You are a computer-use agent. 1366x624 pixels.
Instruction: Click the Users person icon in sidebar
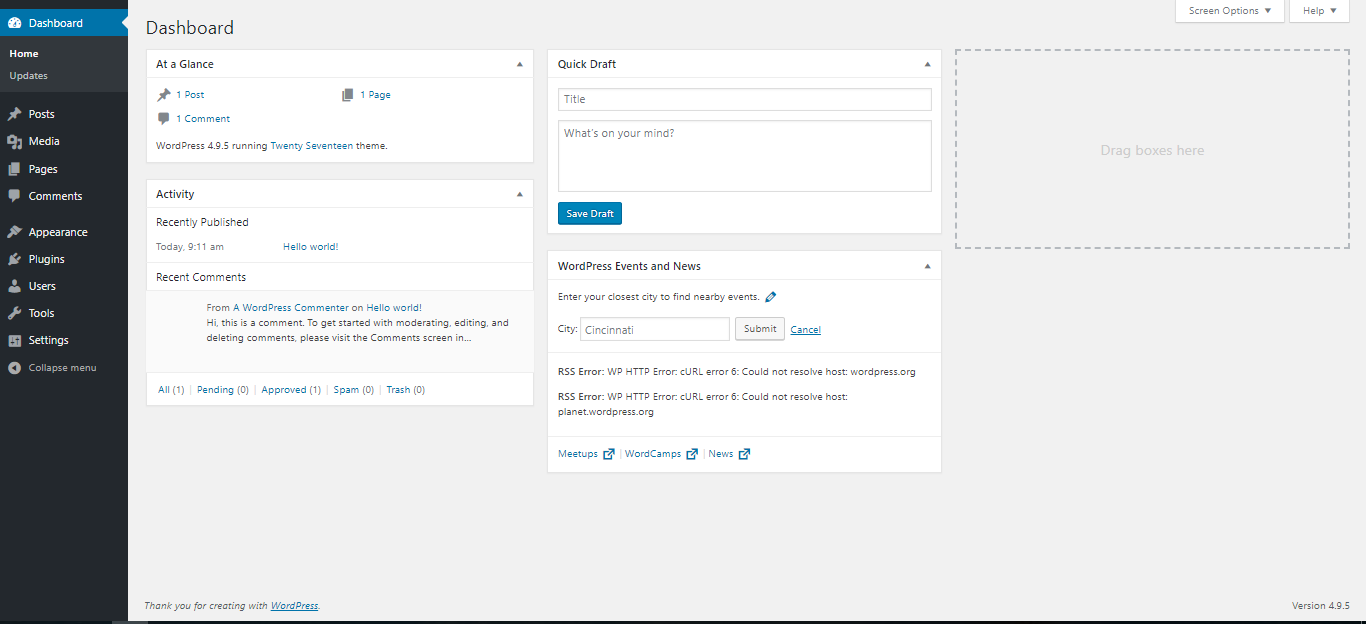(14, 286)
